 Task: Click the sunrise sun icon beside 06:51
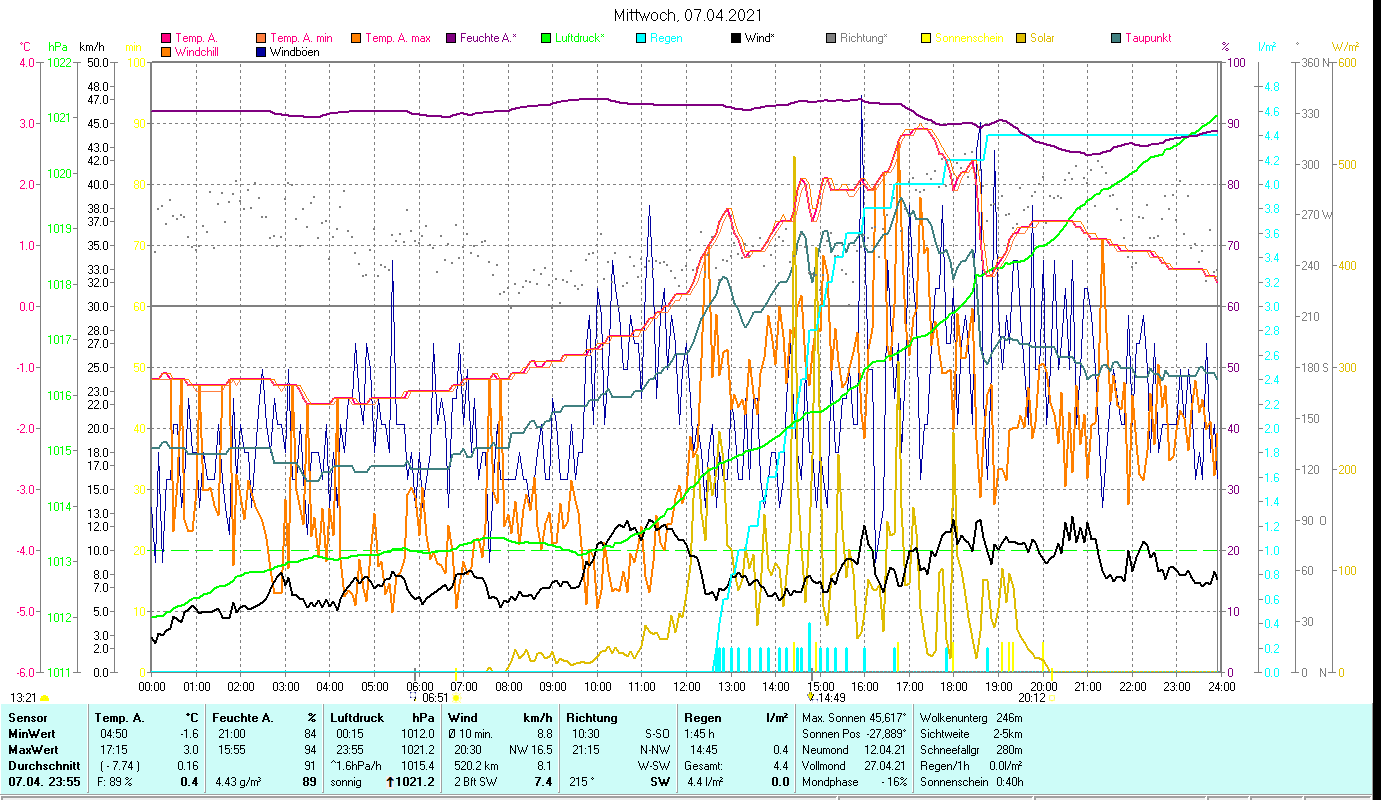click(x=456, y=698)
